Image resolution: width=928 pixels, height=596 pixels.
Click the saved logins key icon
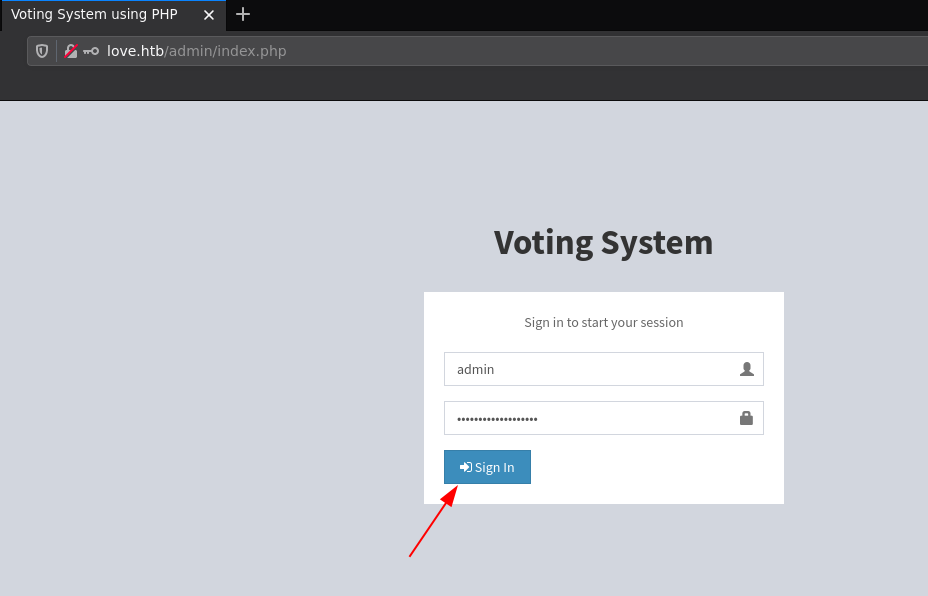click(x=91, y=51)
